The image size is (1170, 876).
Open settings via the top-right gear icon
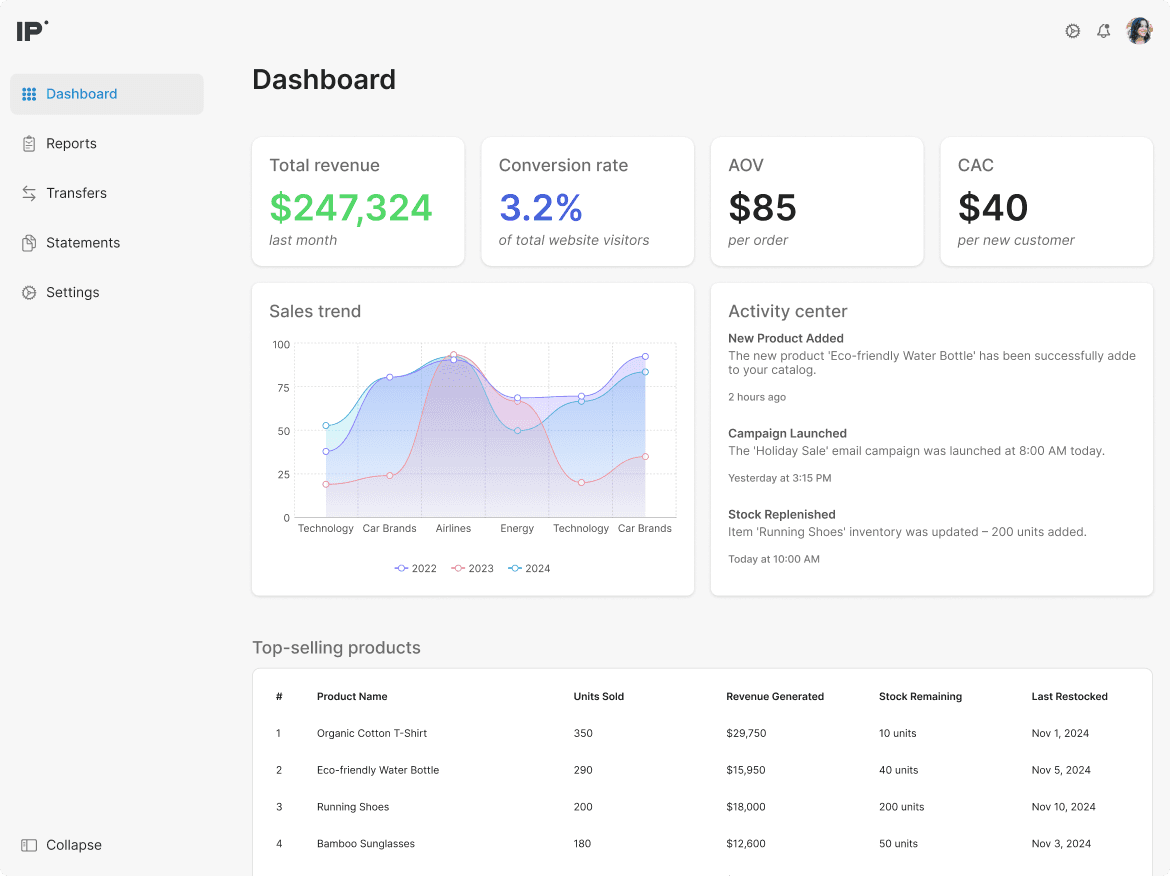tap(1072, 31)
